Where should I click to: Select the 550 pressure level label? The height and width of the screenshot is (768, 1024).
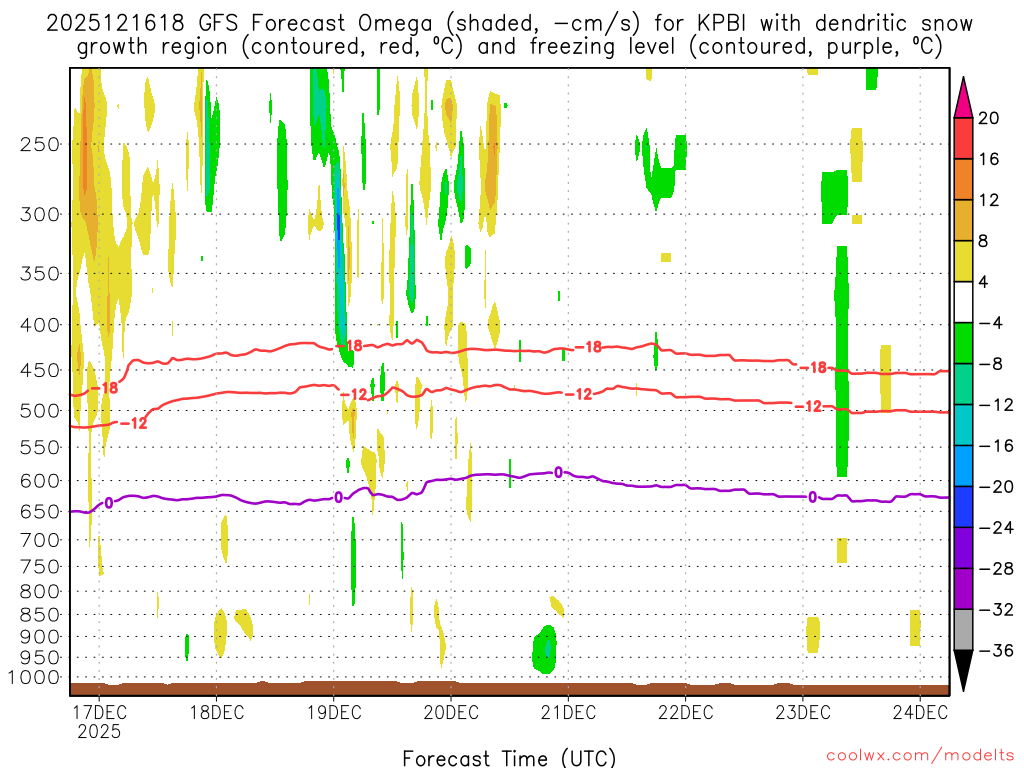tap(40, 447)
